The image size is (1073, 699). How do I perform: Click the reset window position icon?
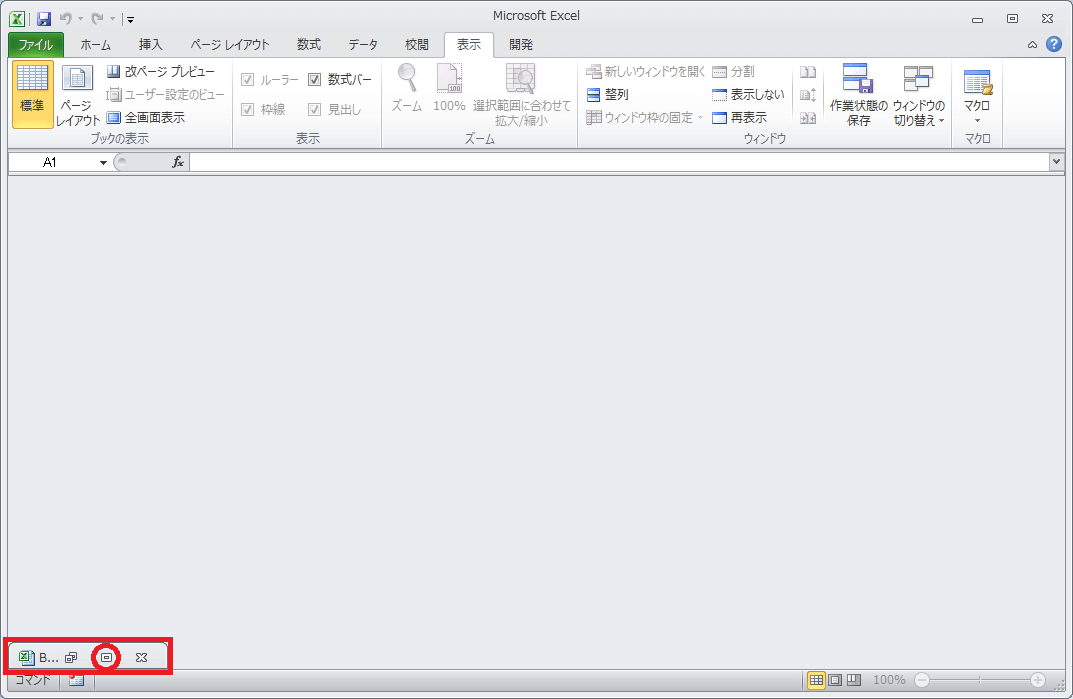[x=808, y=118]
